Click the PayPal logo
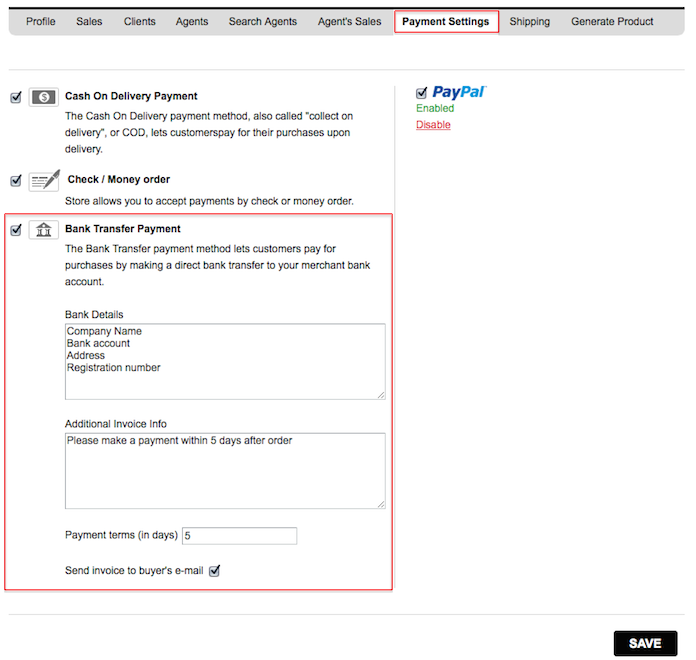 point(459,92)
